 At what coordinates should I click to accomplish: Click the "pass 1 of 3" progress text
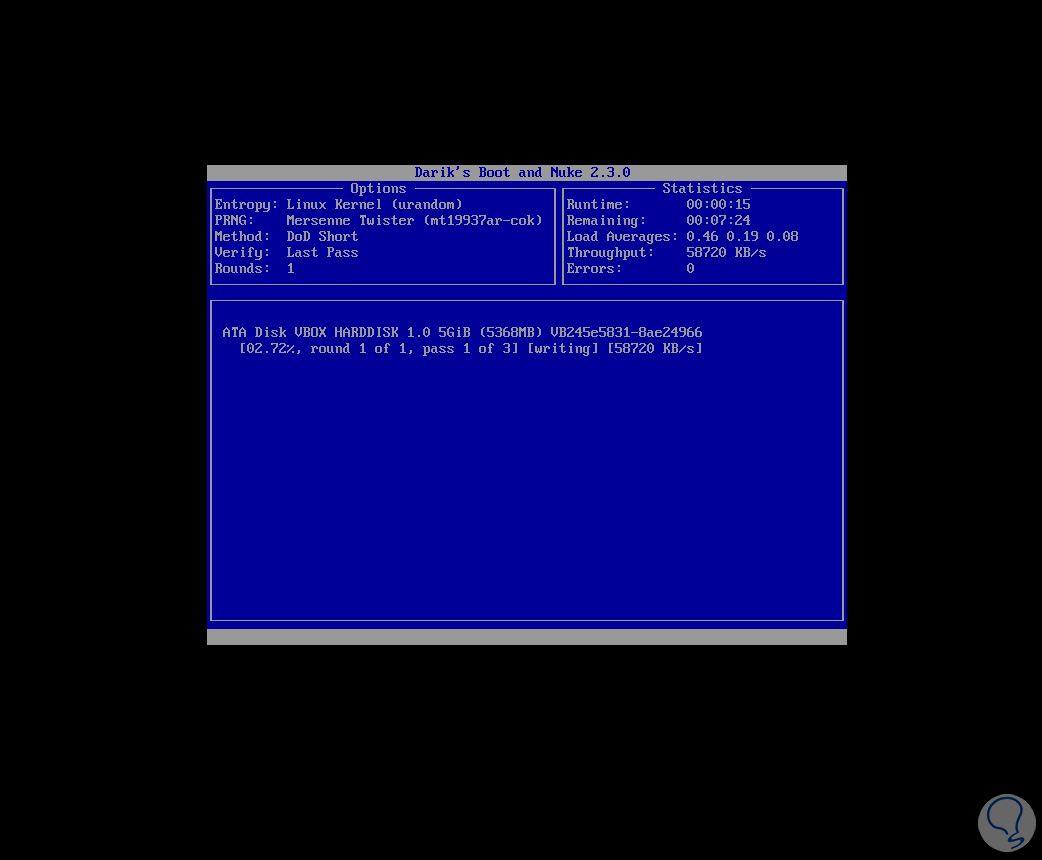[x=467, y=349]
